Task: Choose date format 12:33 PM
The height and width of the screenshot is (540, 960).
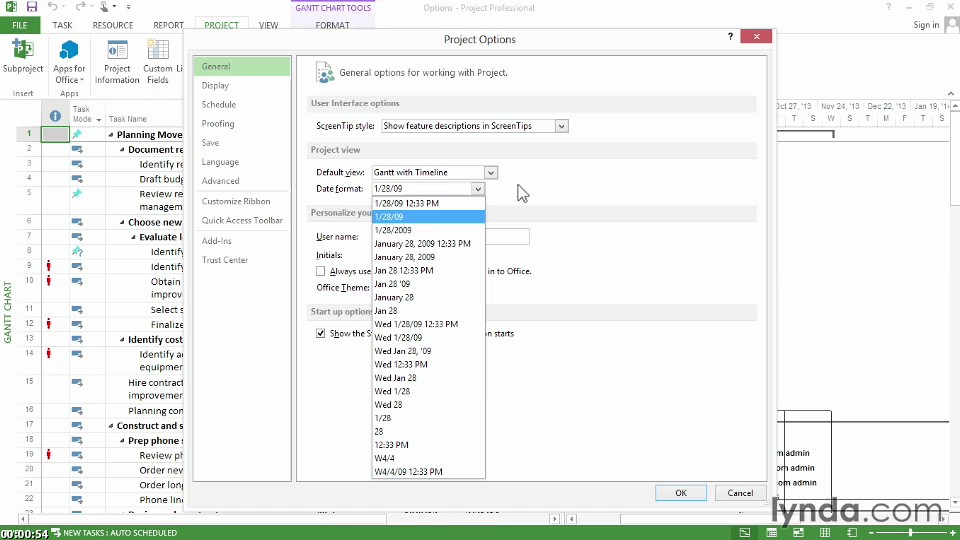Action: [x=429, y=445]
